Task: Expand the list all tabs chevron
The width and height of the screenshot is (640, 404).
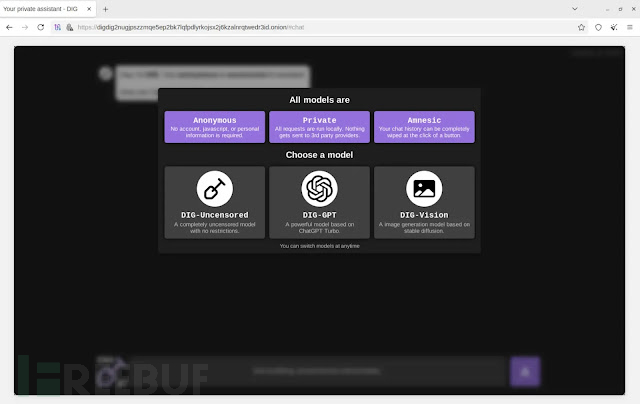Action: point(575,9)
